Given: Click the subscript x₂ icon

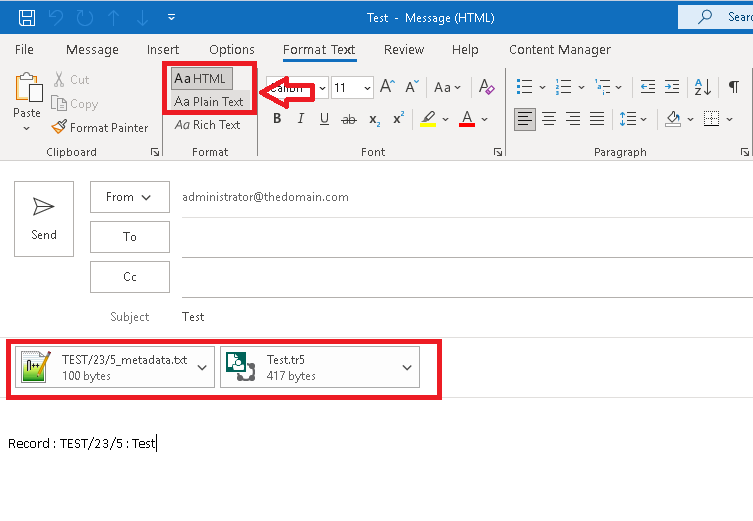Looking at the screenshot, I should click(x=374, y=119).
